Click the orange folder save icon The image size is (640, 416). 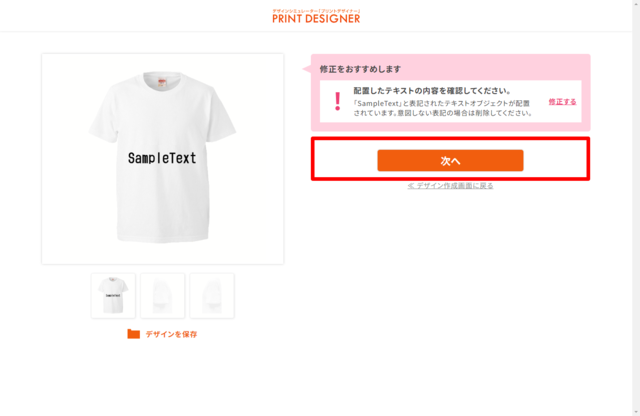tap(133, 334)
